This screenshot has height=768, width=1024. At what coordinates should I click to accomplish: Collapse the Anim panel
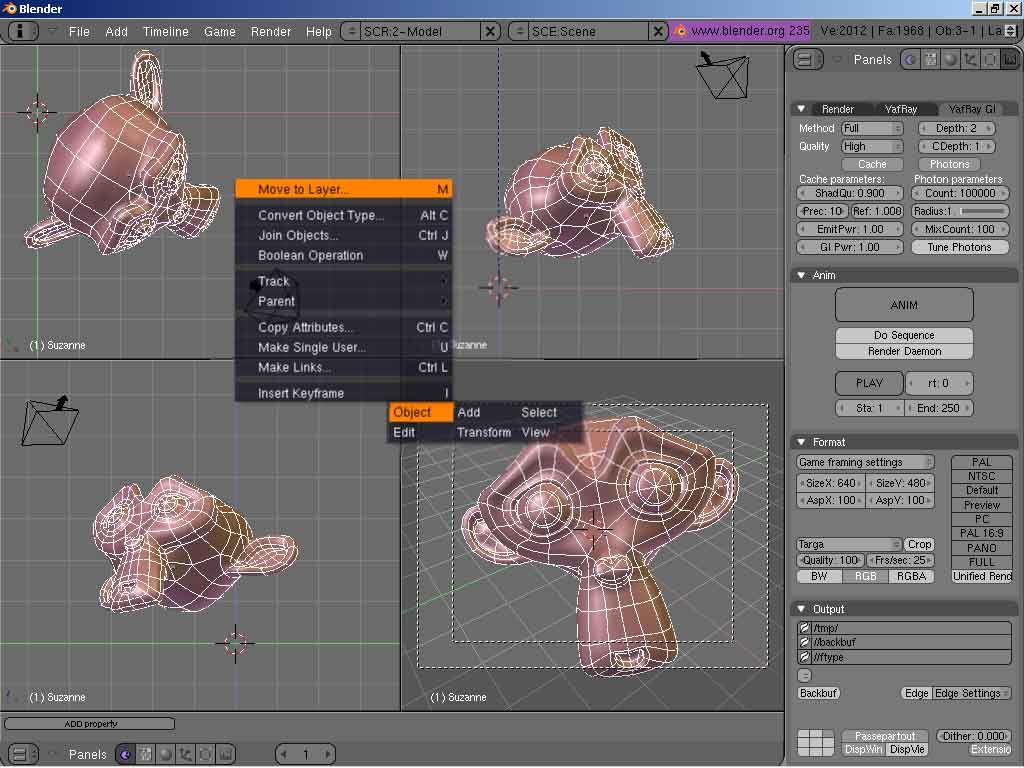click(801, 275)
